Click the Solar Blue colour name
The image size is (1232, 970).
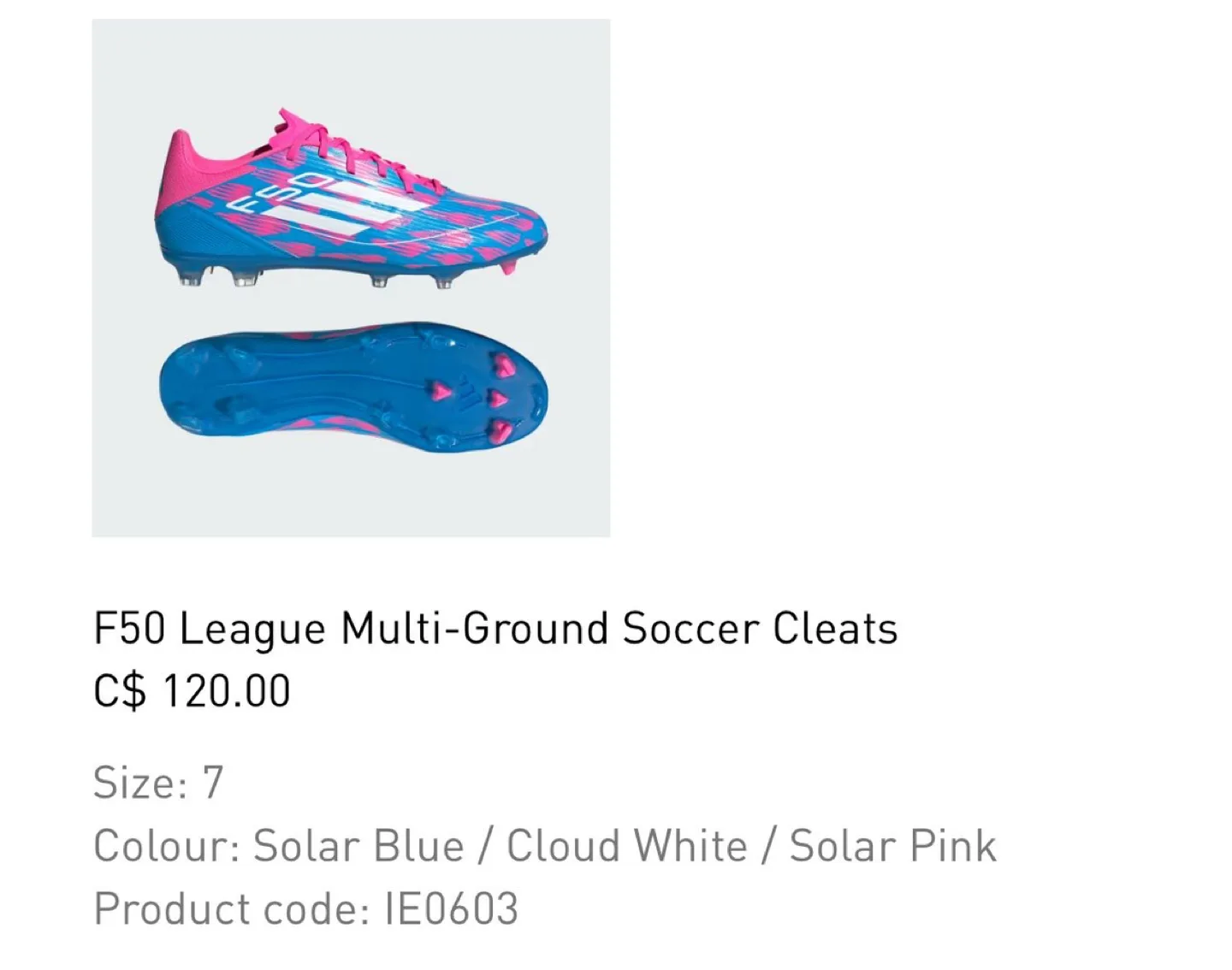click(358, 846)
